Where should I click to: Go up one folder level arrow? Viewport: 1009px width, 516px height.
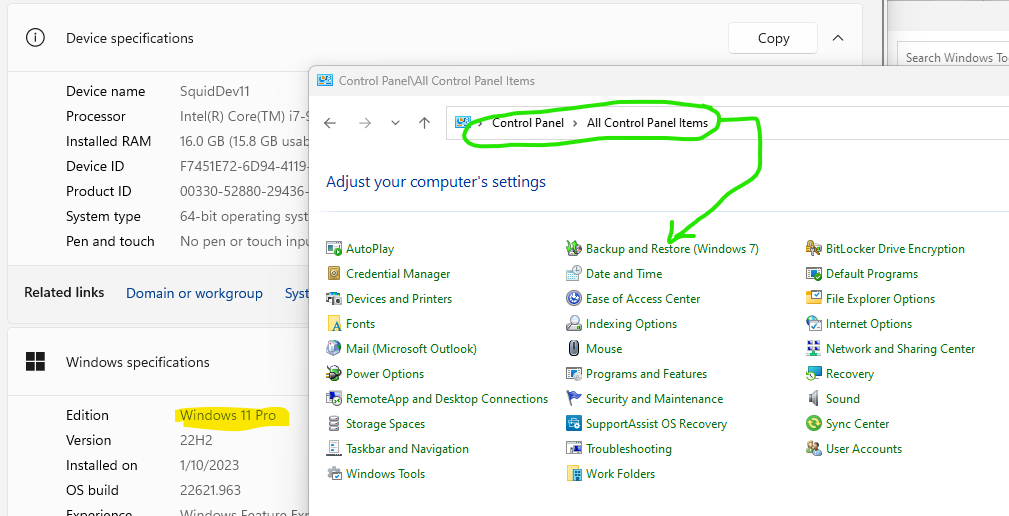tap(424, 123)
